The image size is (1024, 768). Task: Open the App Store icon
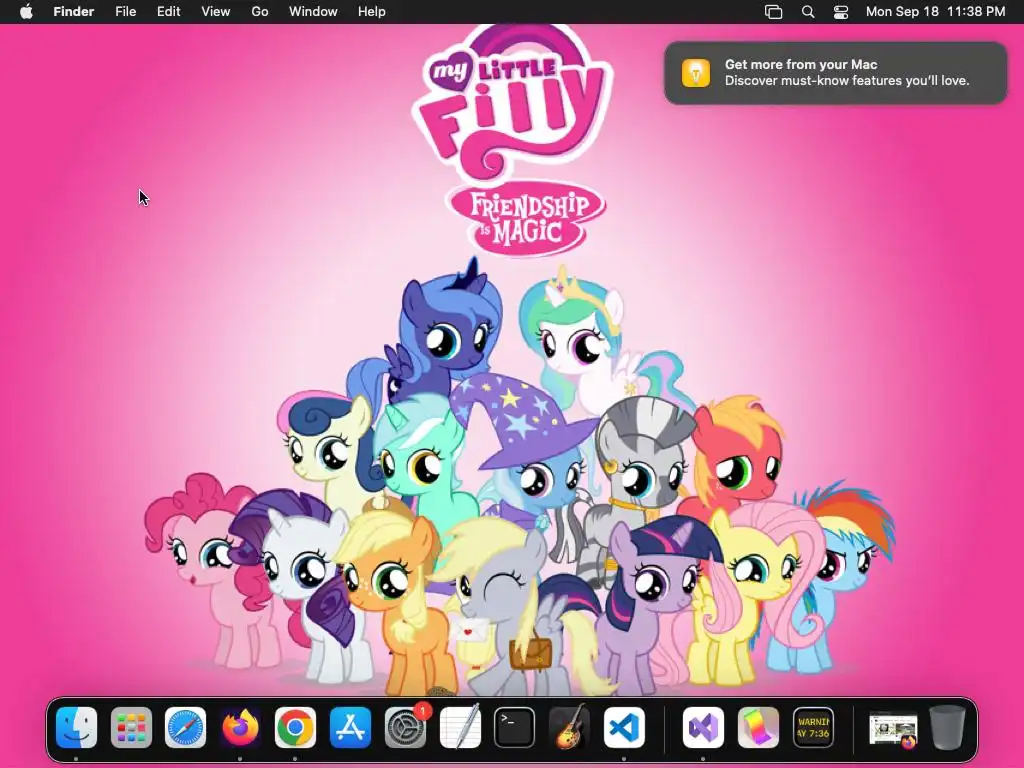click(351, 728)
